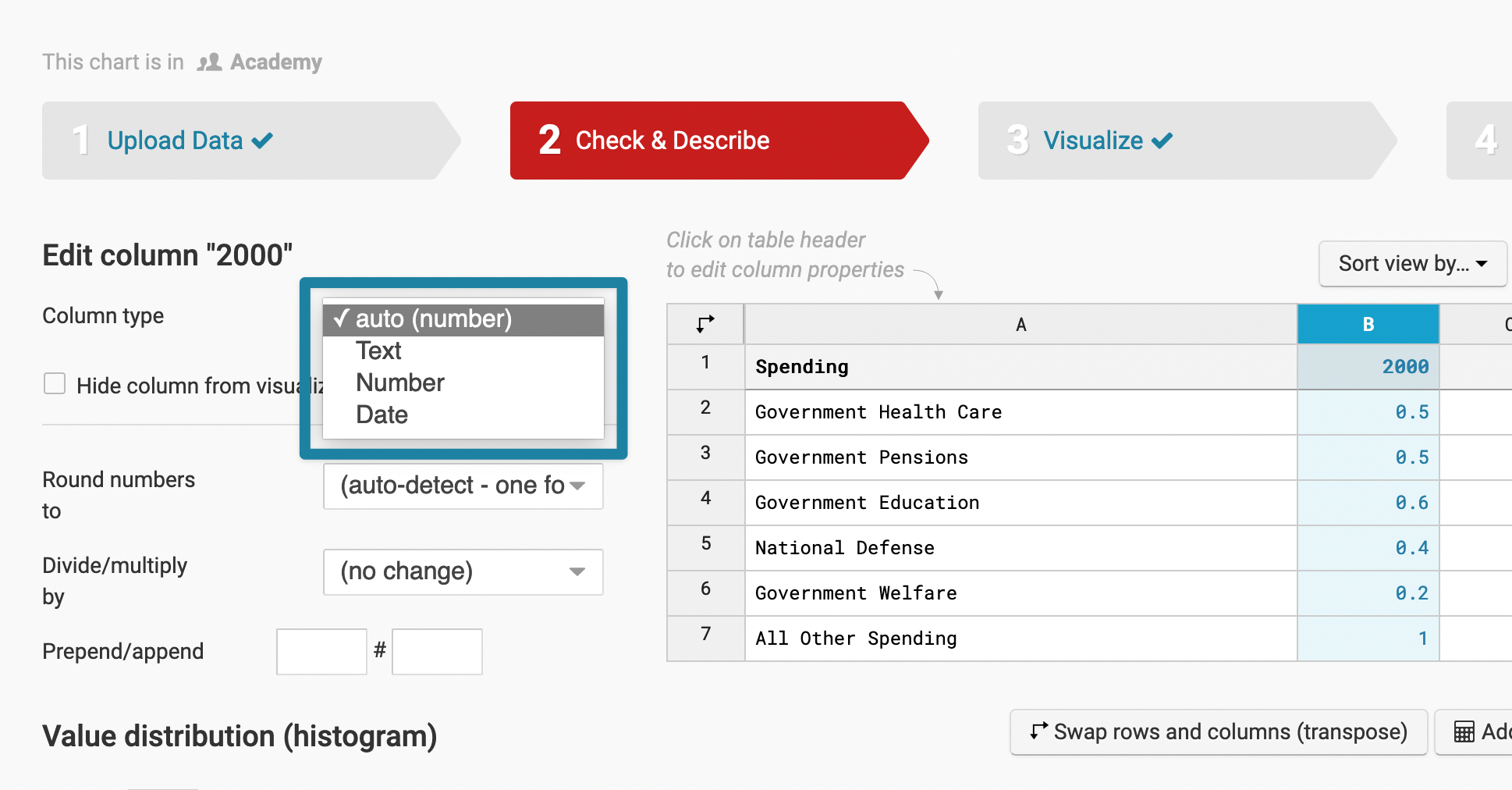
Task: Click the table icon on Add button
Action: 1464,732
